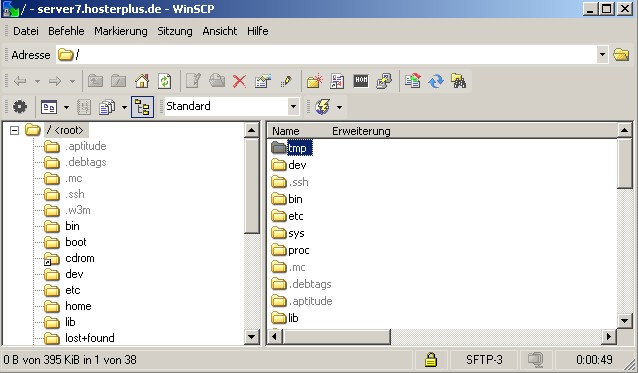Select the home folder in tree
Image resolution: width=638 pixels, height=373 pixels.
click(x=78, y=306)
